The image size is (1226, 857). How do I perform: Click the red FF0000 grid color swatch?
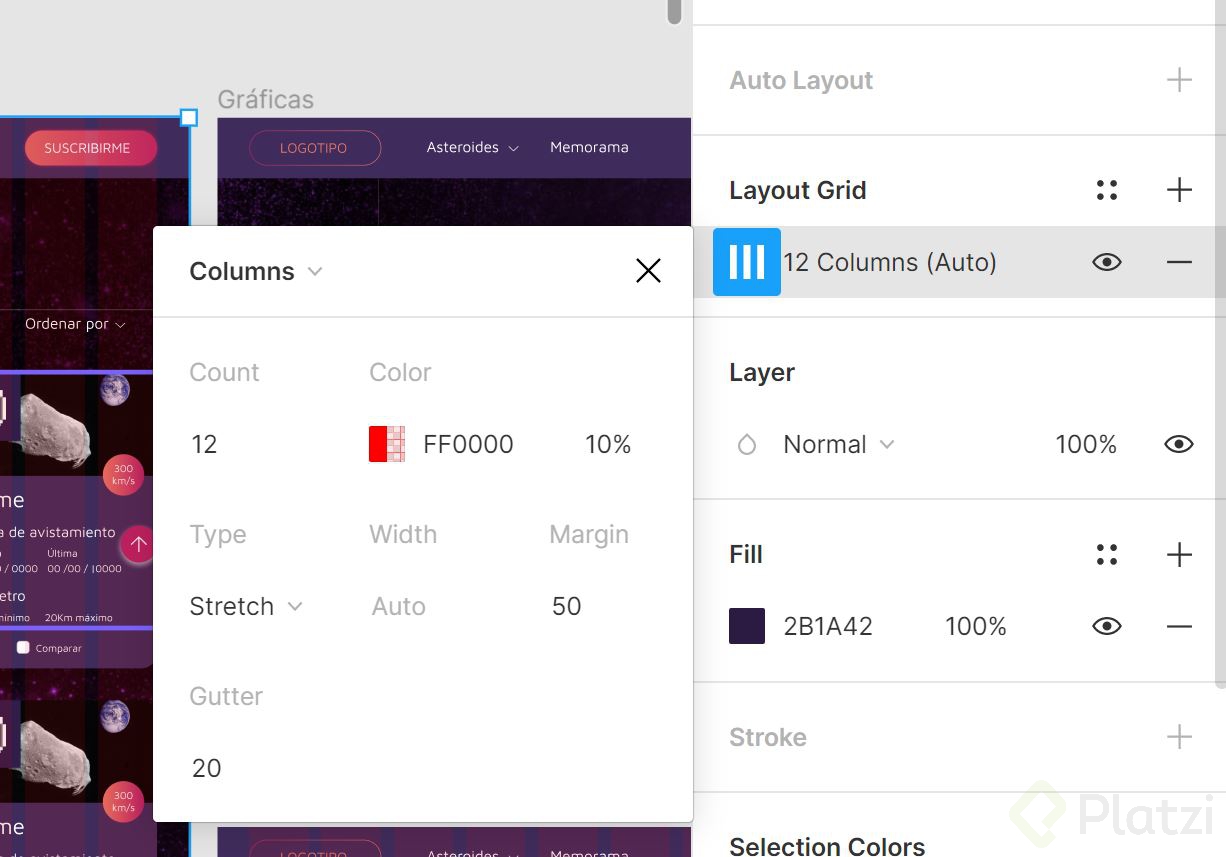point(386,444)
